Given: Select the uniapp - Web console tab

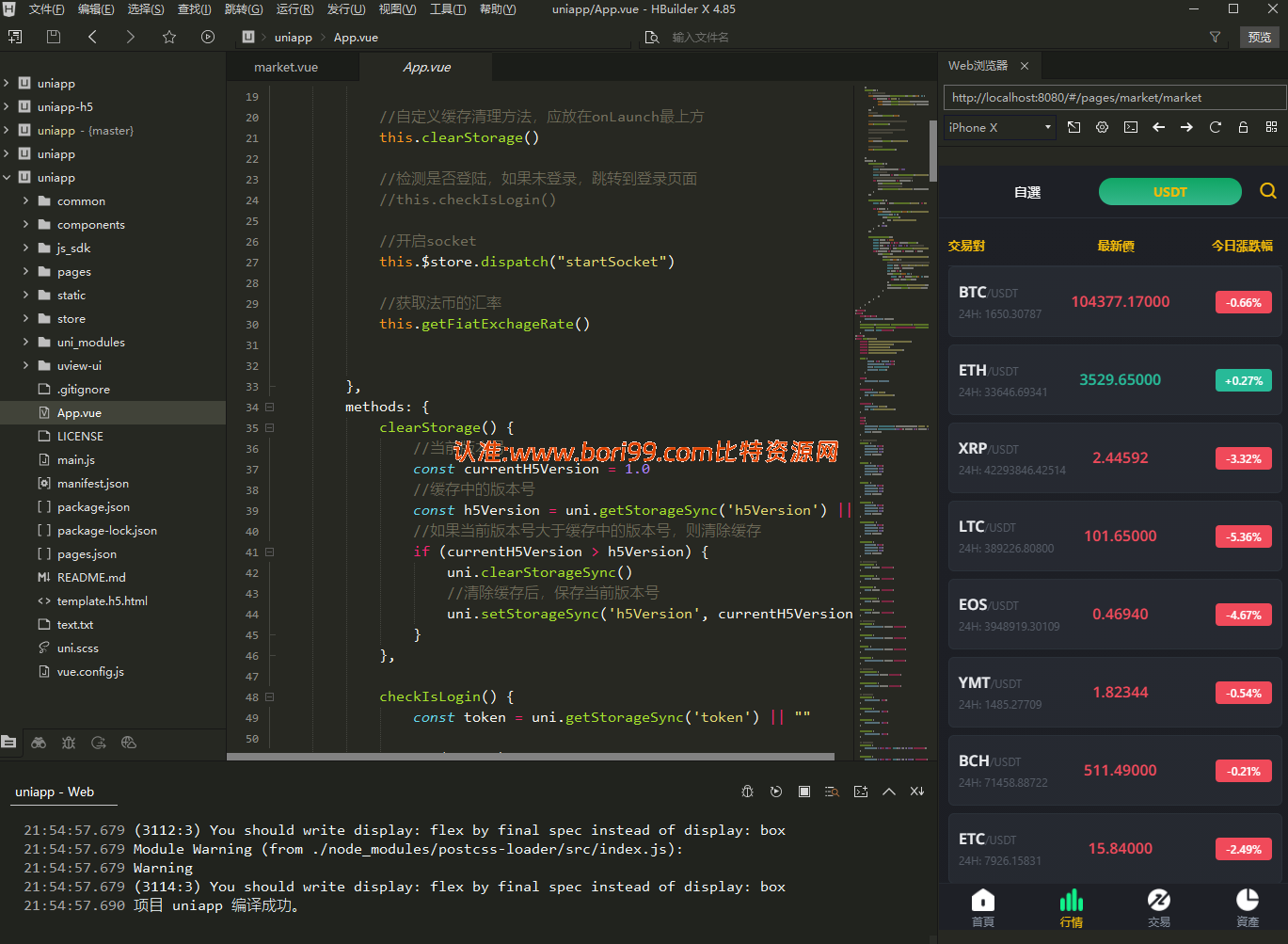Looking at the screenshot, I should click(55, 792).
